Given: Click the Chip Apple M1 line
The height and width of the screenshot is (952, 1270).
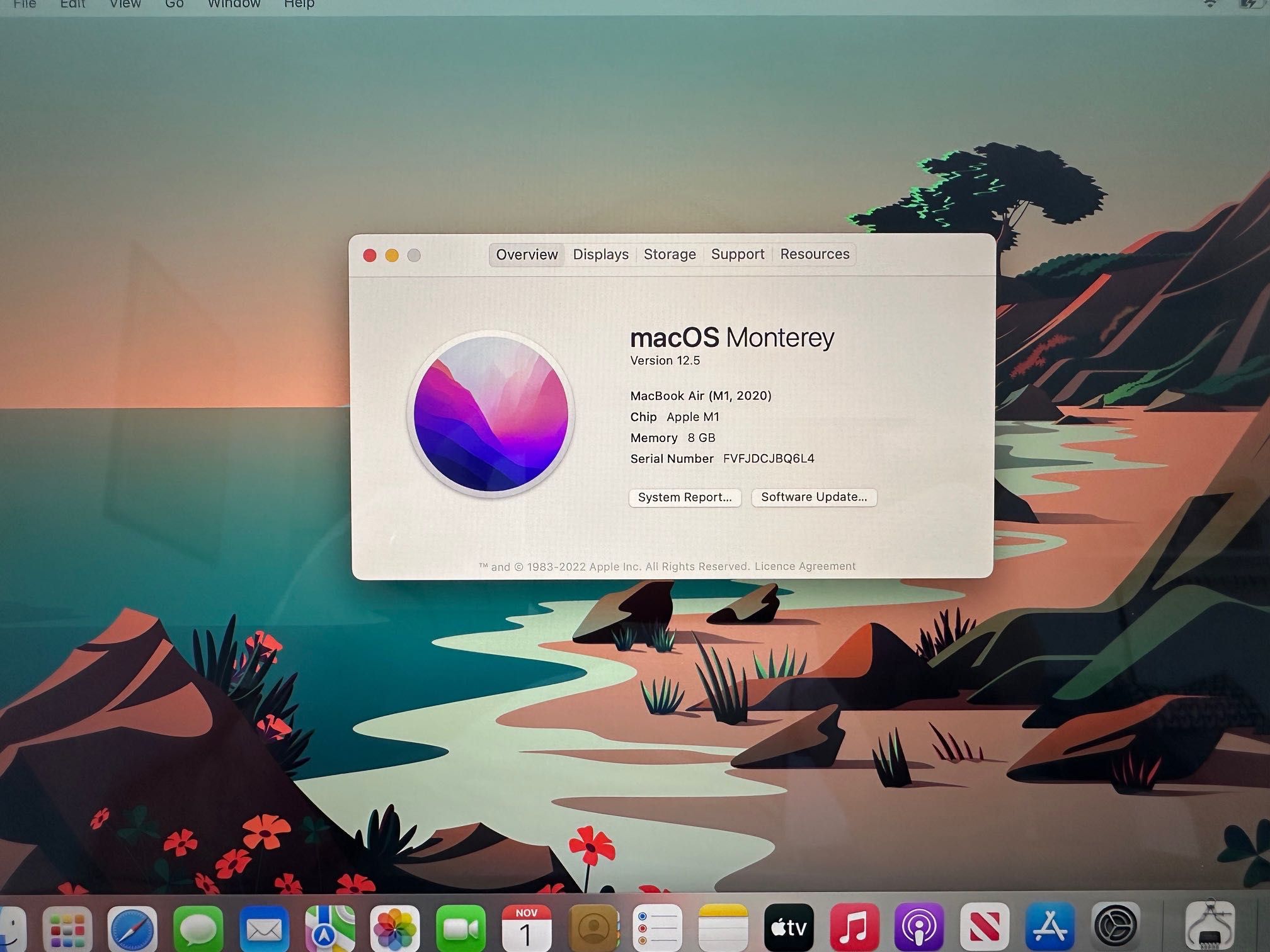Looking at the screenshot, I should (675, 417).
